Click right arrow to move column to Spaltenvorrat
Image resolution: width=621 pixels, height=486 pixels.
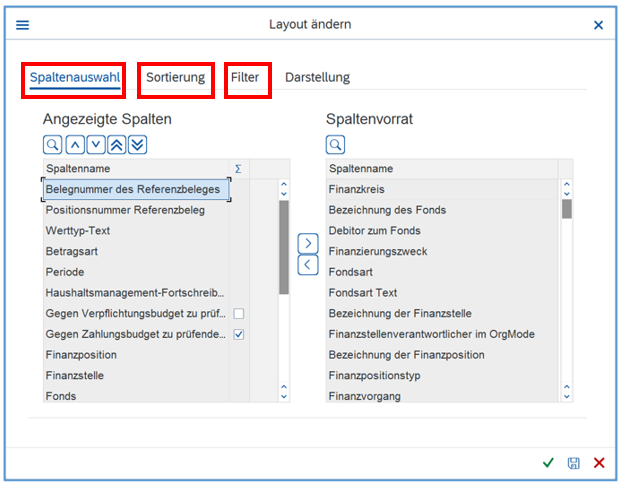pos(308,243)
